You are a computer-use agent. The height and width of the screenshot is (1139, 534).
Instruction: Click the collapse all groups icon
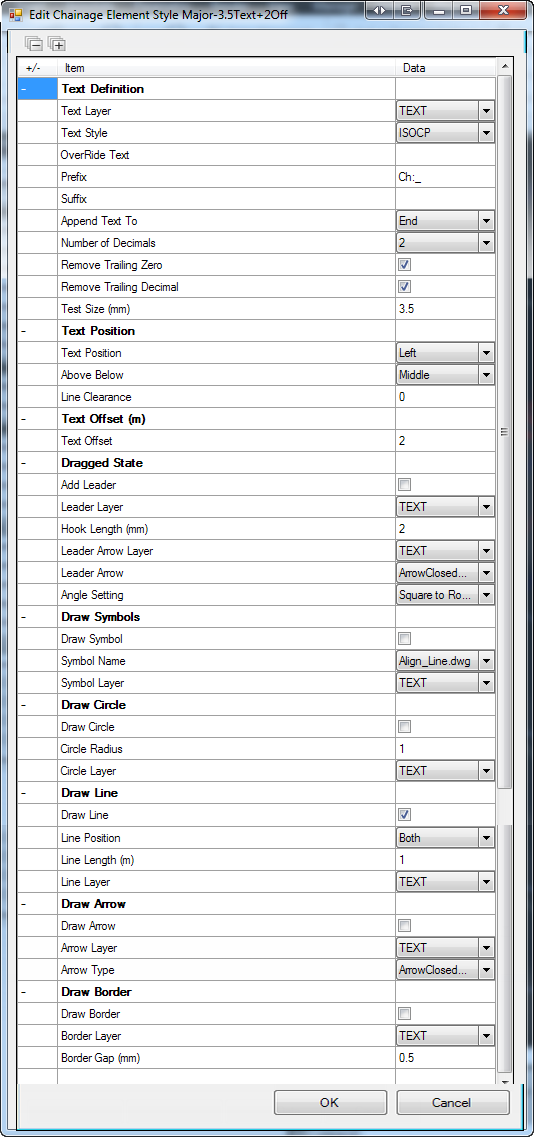33,44
